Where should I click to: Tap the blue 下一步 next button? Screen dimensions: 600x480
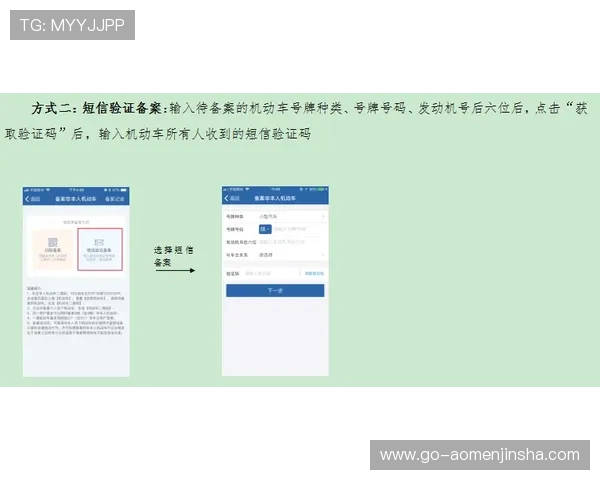pyautogui.click(x=275, y=291)
